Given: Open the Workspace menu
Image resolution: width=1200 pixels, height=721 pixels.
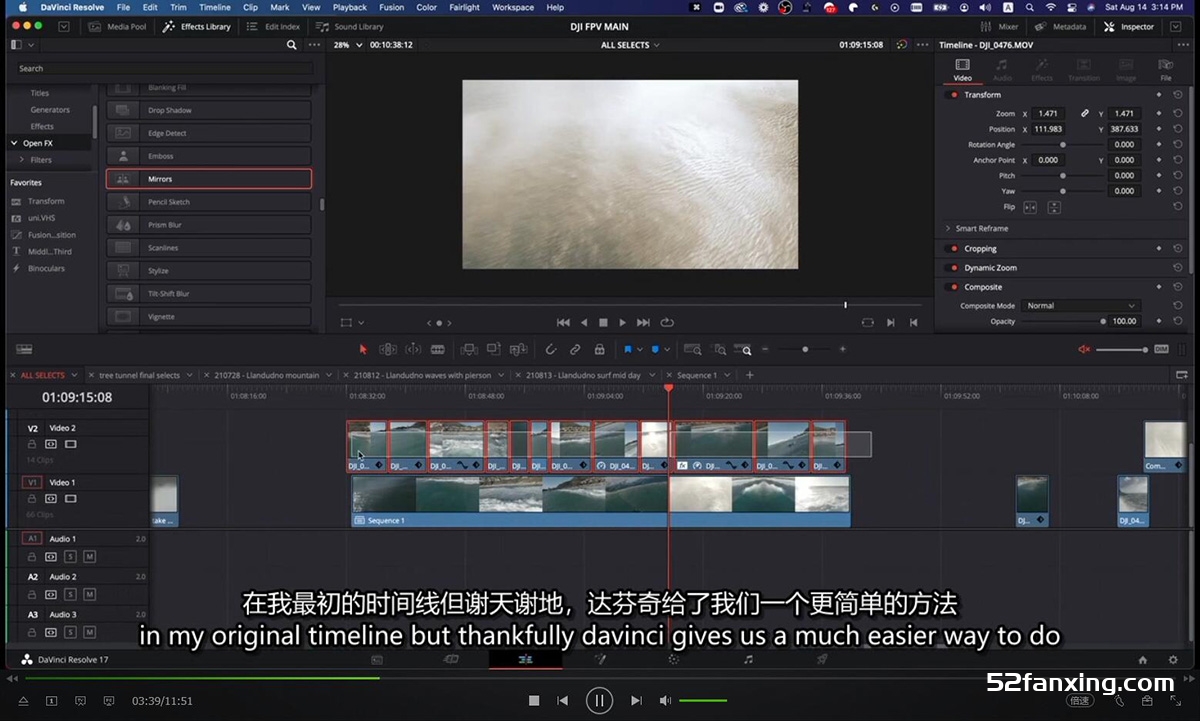Looking at the screenshot, I should click(513, 7).
